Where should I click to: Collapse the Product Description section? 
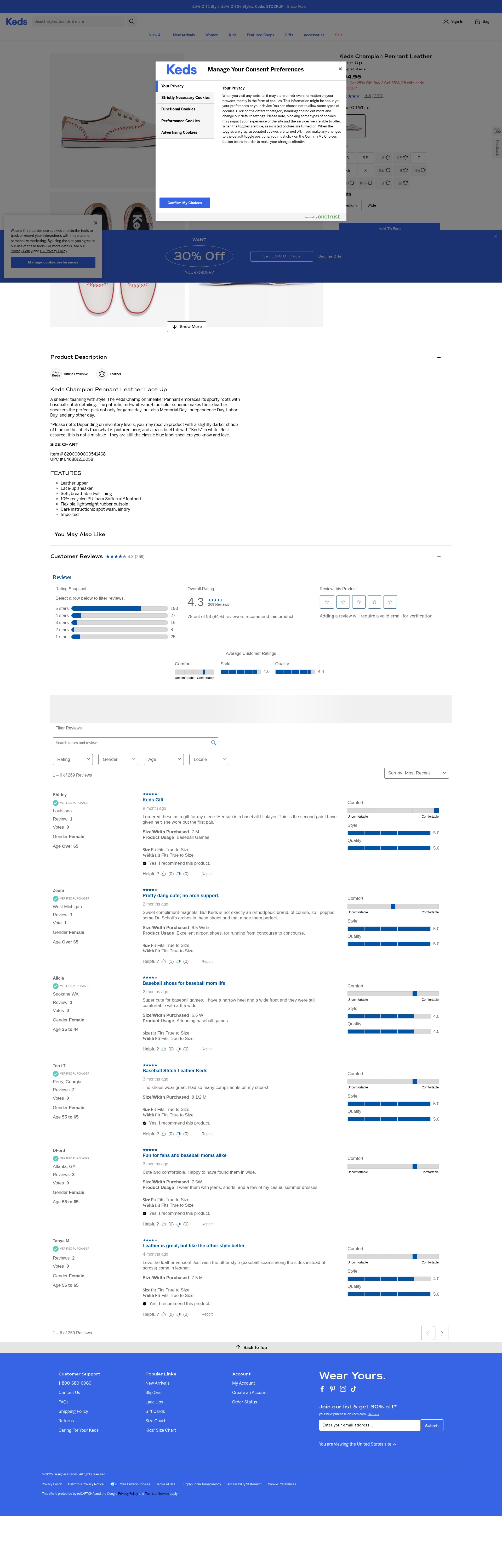[439, 357]
